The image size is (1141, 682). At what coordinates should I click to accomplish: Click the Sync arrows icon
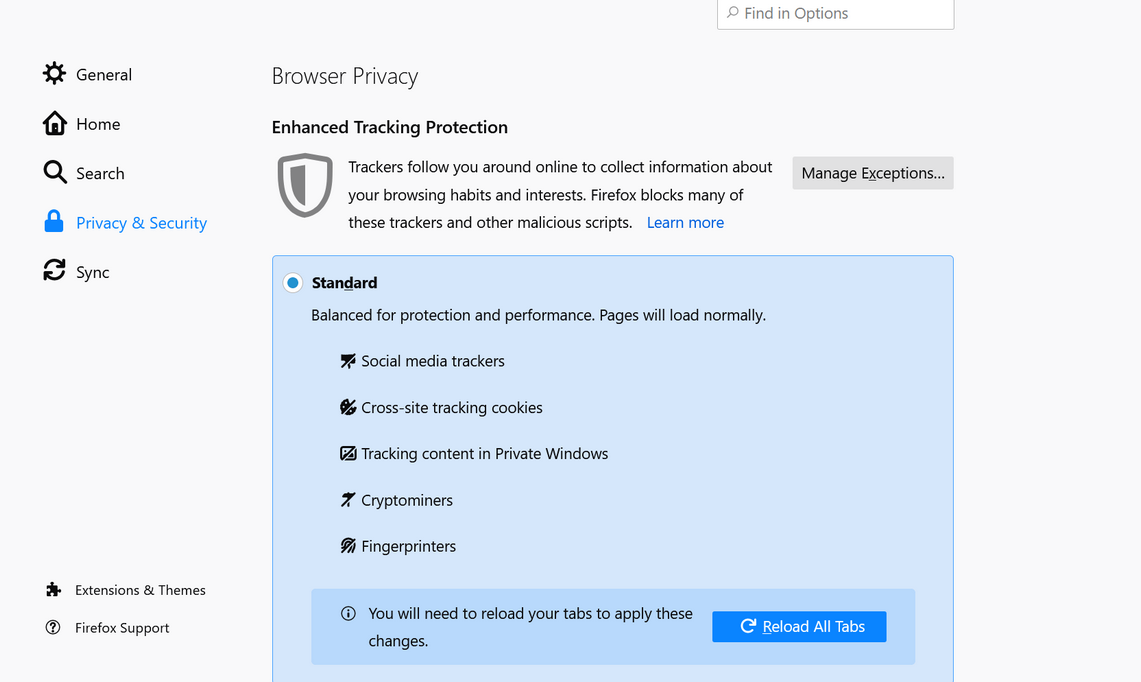pos(54,271)
